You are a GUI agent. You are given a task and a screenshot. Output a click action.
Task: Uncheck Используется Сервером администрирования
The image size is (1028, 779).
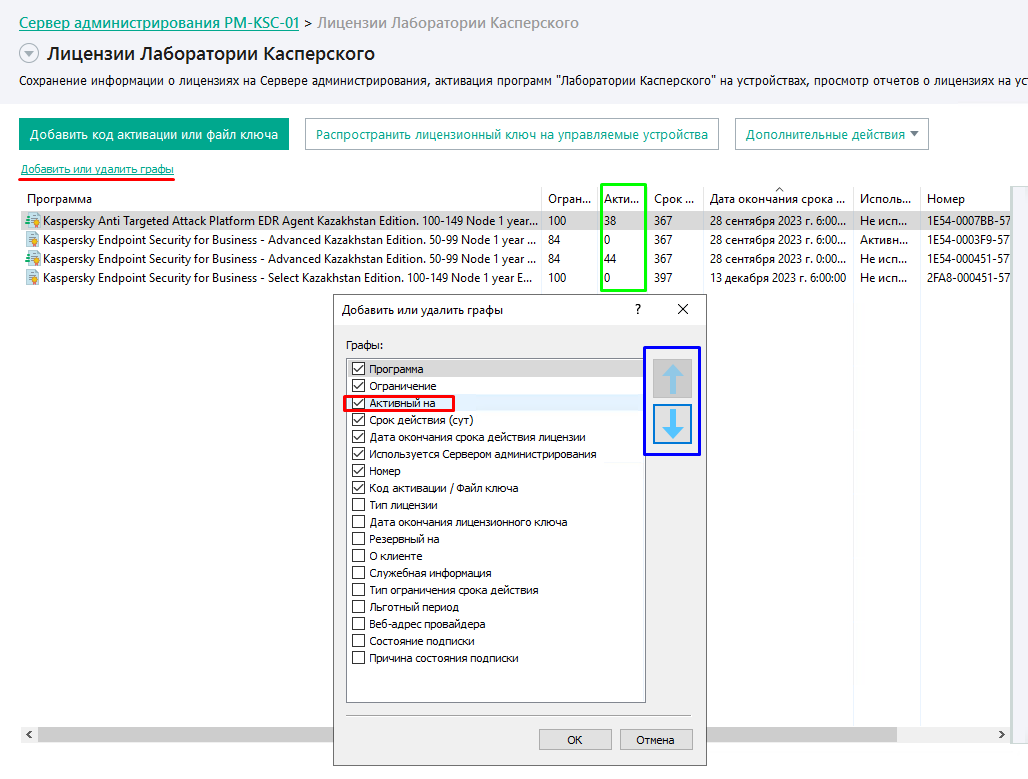coord(359,454)
